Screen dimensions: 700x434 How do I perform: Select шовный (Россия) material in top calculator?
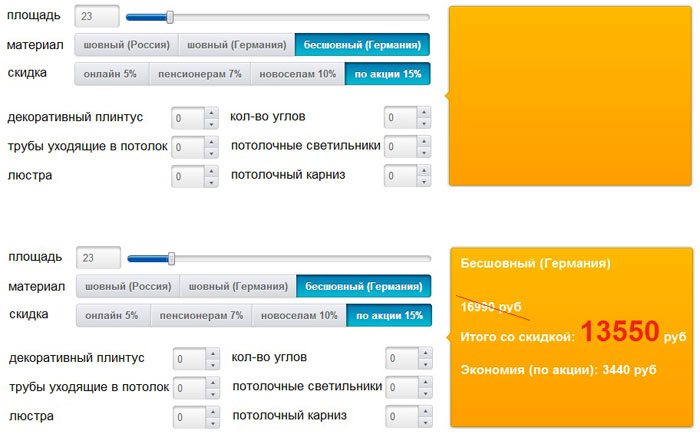[x=127, y=45]
